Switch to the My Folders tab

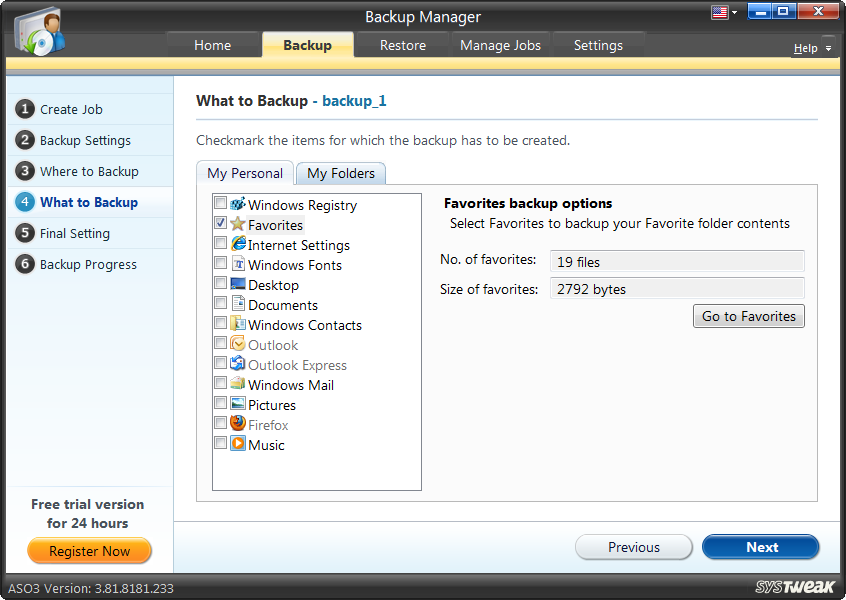(x=340, y=173)
